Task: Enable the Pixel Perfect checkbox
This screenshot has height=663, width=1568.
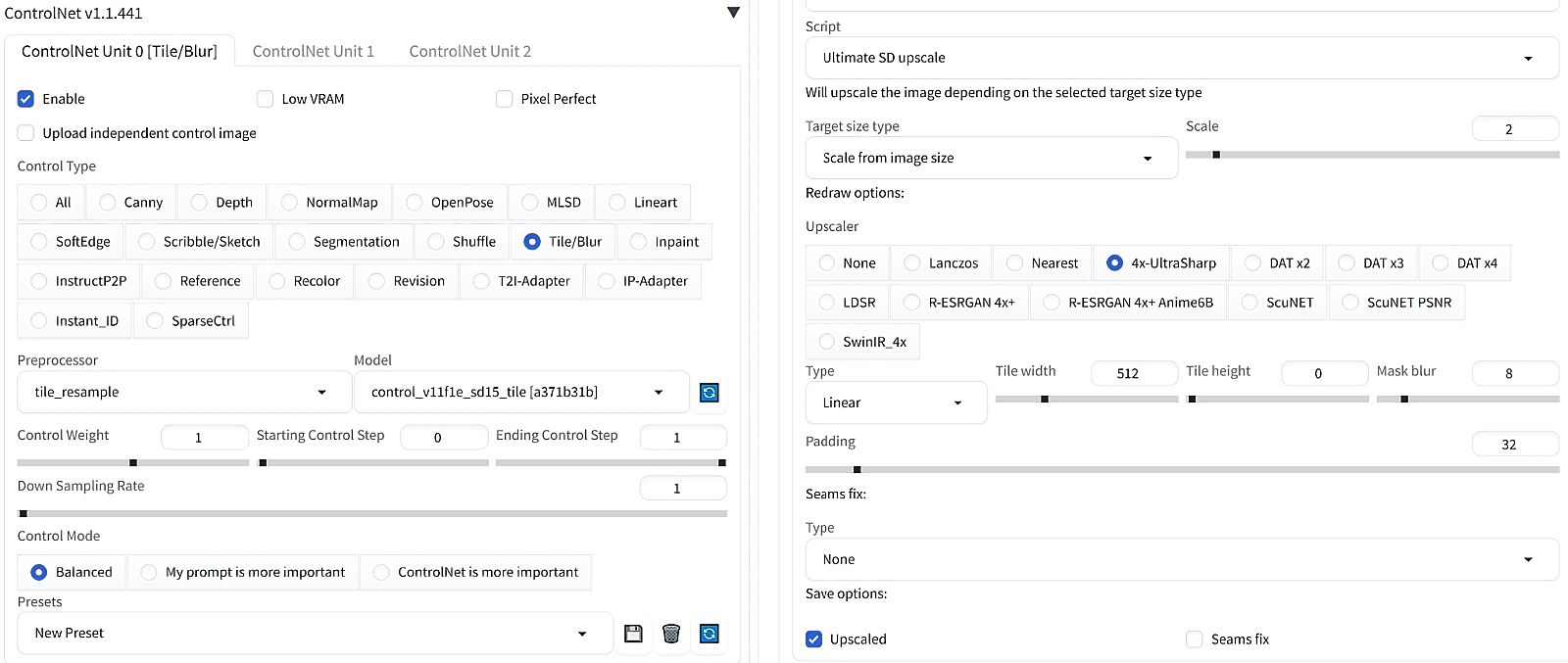Action: point(505,99)
